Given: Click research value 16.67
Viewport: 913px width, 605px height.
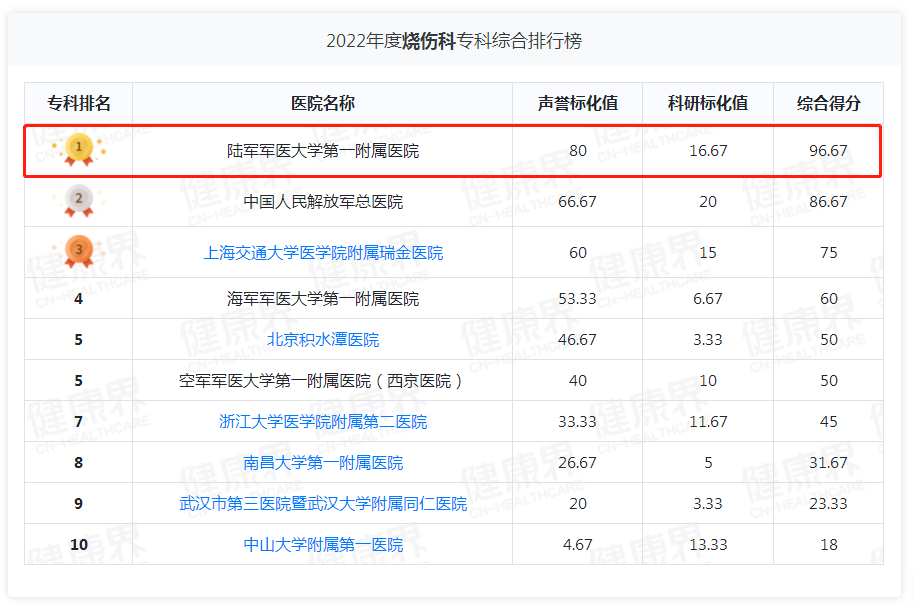Looking at the screenshot, I should 708,151.
